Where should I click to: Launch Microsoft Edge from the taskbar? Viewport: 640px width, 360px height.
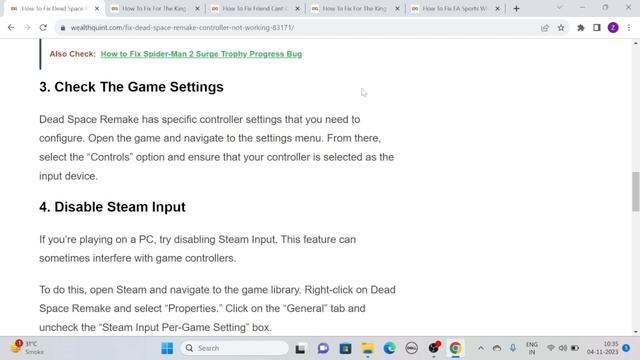coord(389,348)
